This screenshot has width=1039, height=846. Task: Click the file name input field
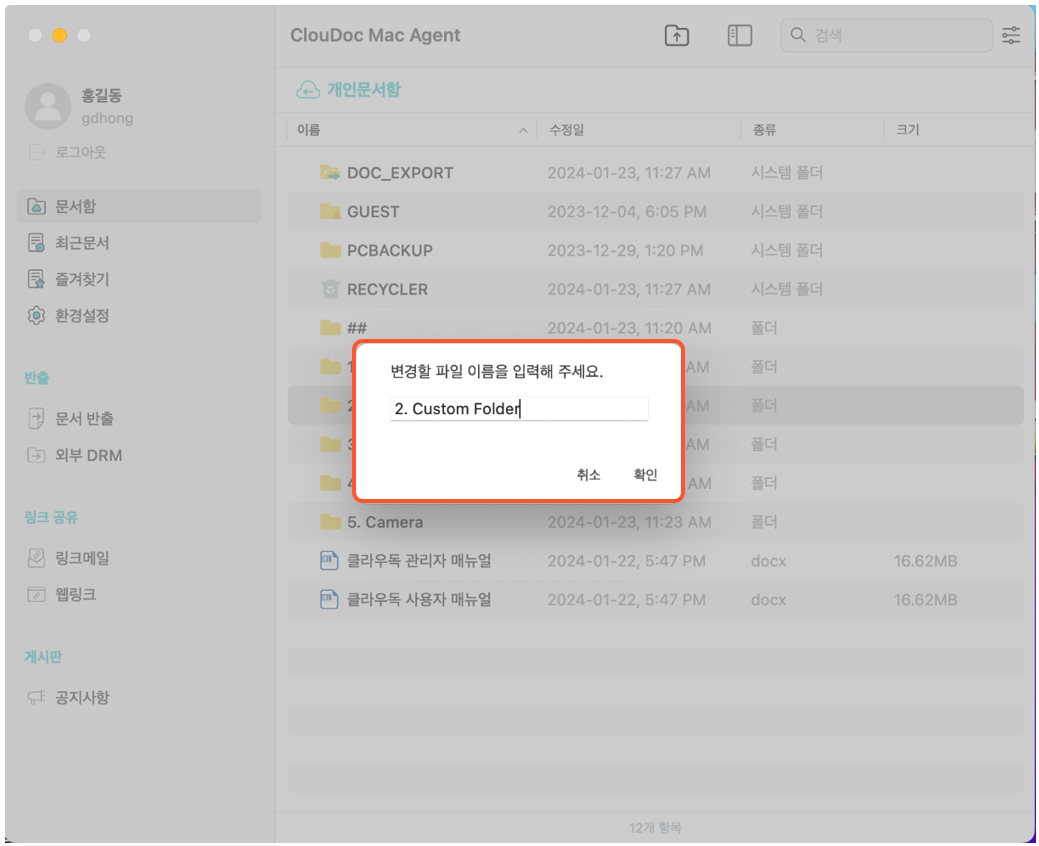point(519,408)
